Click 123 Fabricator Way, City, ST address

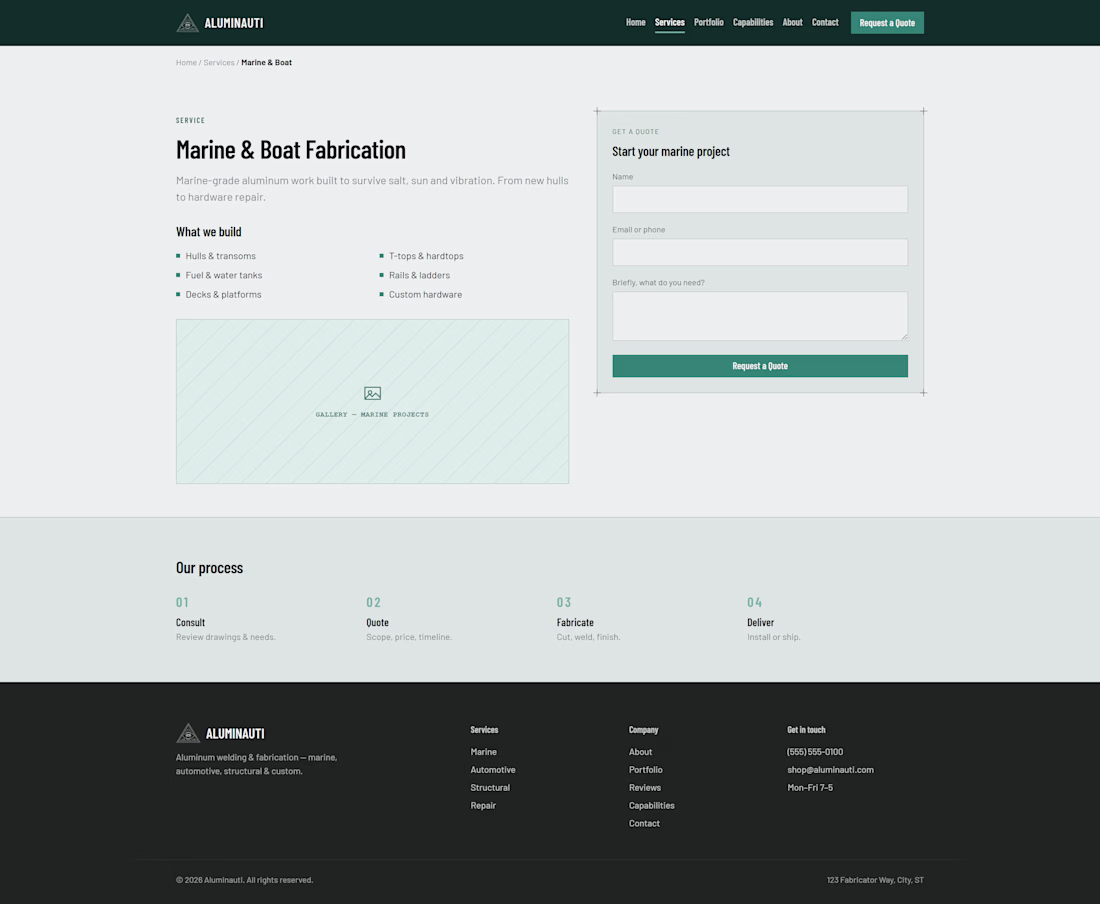[875, 880]
